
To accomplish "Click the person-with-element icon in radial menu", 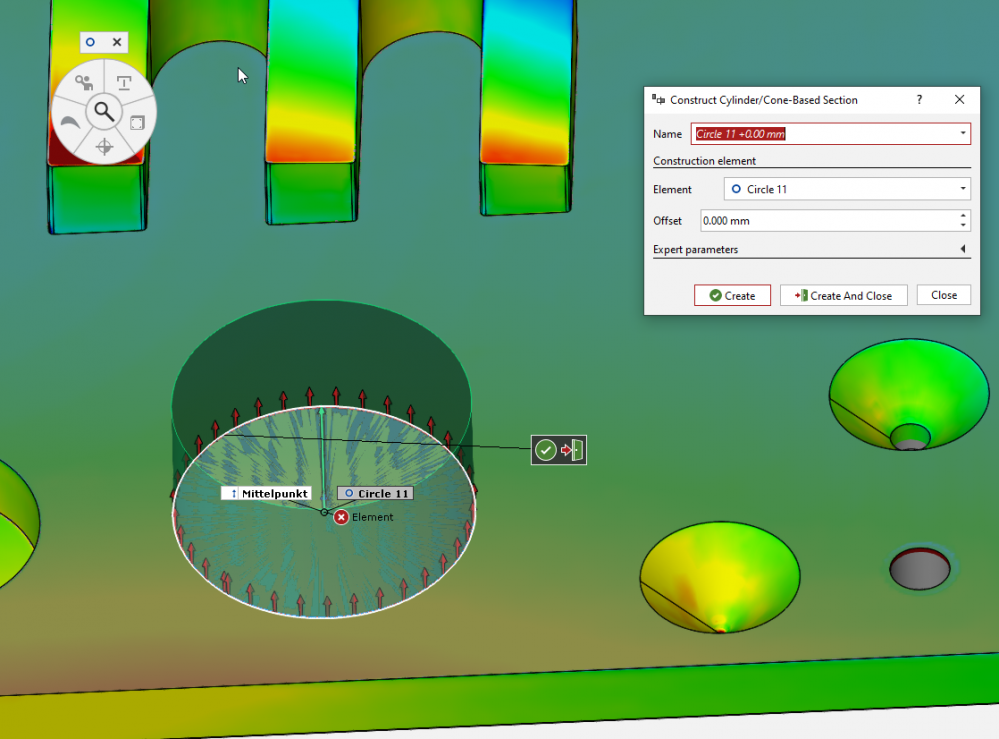I will click(x=83, y=83).
